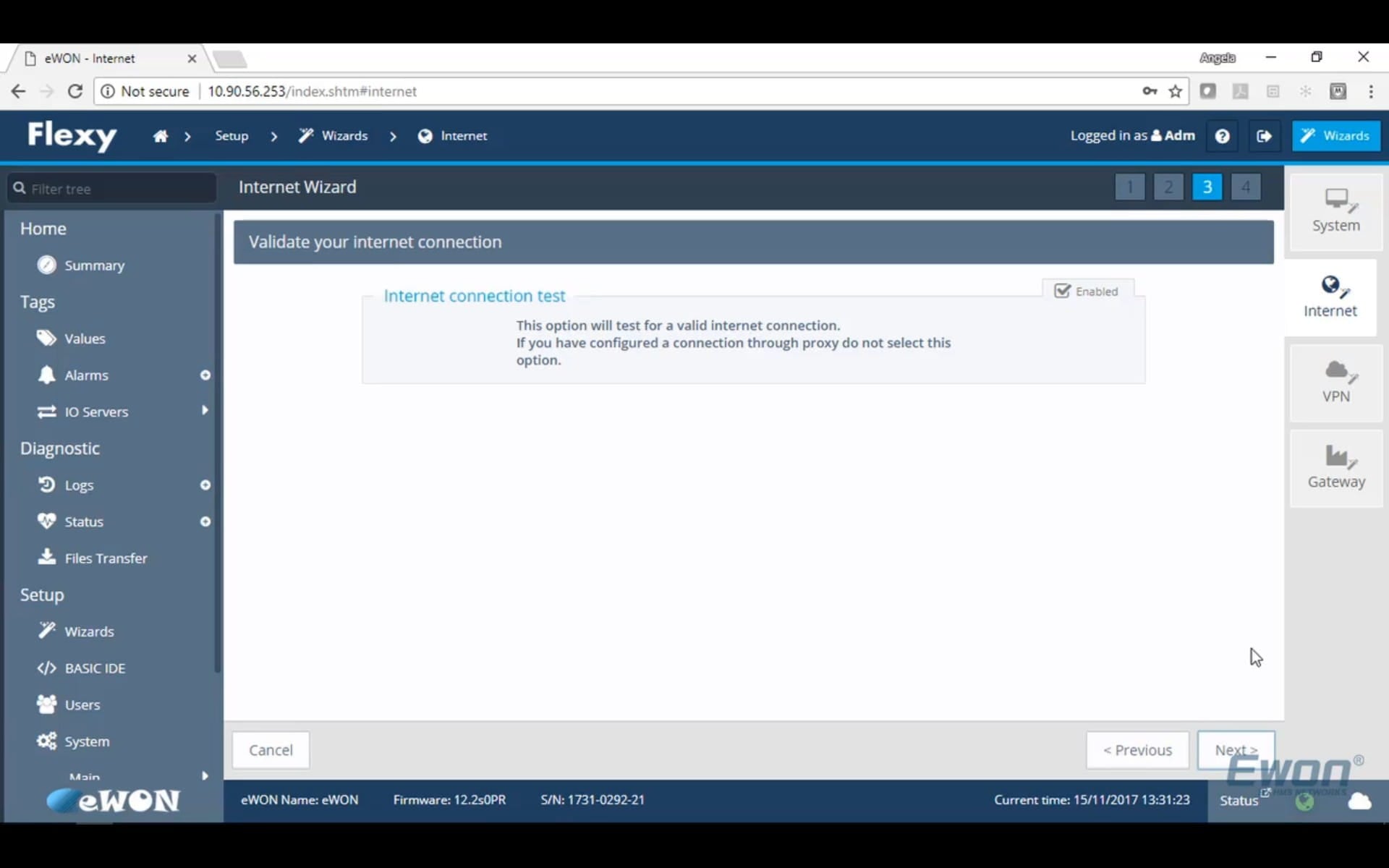Viewport: 1389px width, 868px height.
Task: Click the green globe status icon
Action: point(1305,801)
